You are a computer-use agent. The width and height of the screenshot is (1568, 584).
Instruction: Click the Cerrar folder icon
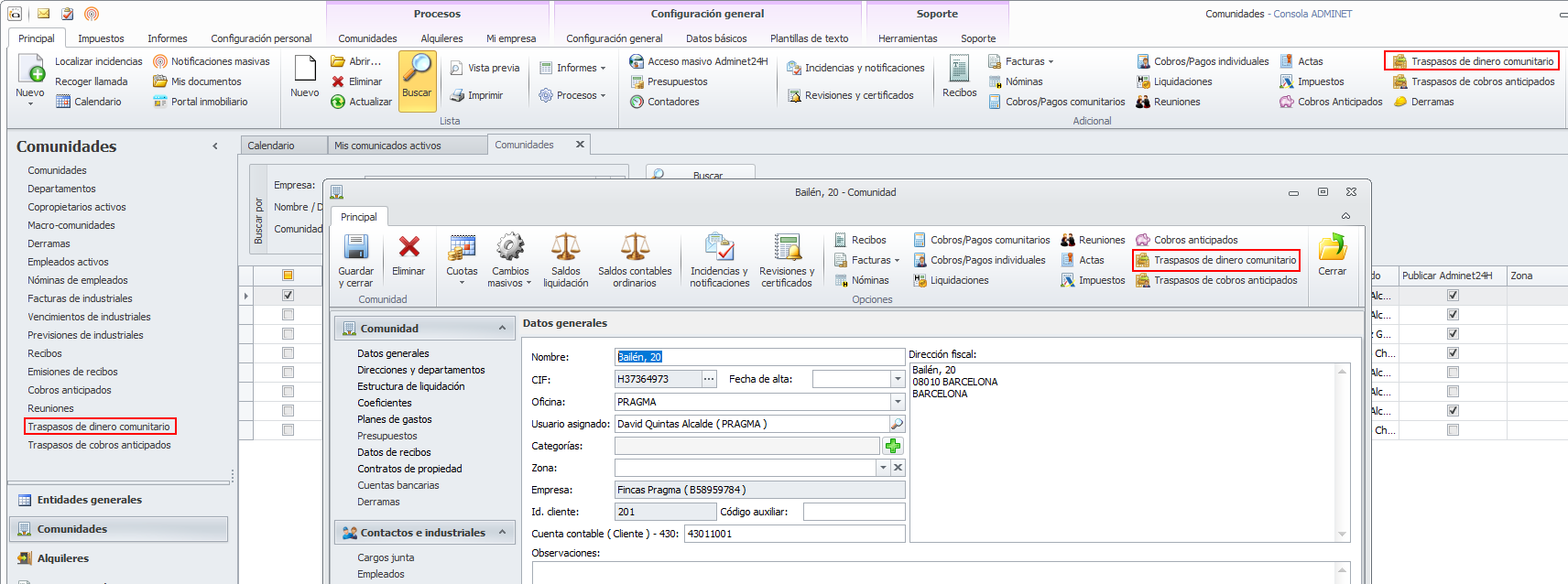pos(1332,248)
